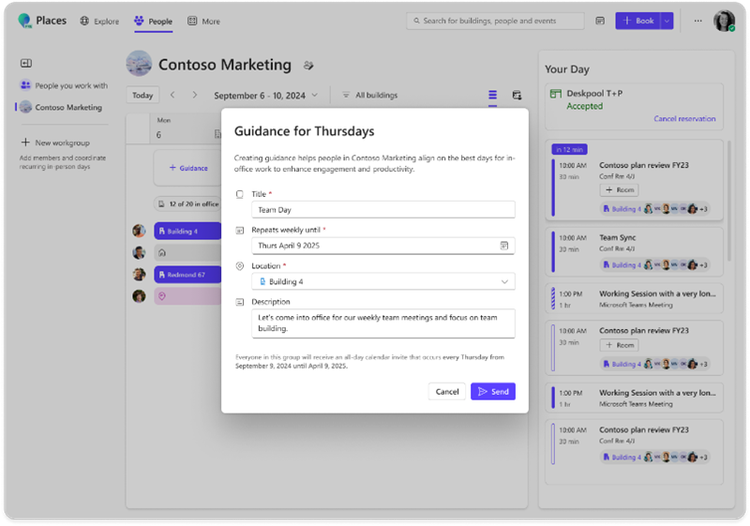The image size is (750, 526).
Task: Switch to the calendar schedule view icon
Action: 517,95
